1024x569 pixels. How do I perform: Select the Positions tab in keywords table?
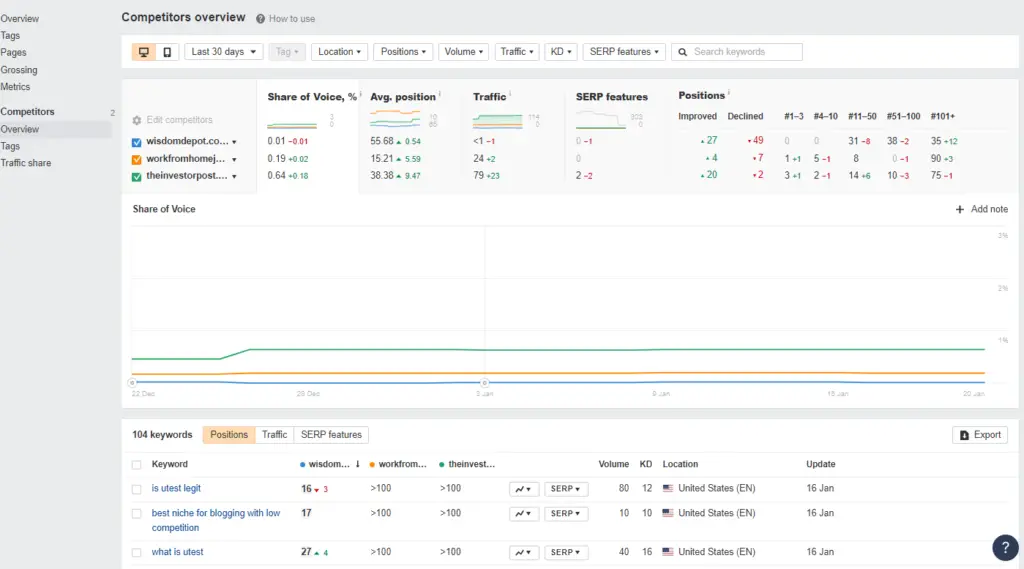pyautogui.click(x=229, y=435)
